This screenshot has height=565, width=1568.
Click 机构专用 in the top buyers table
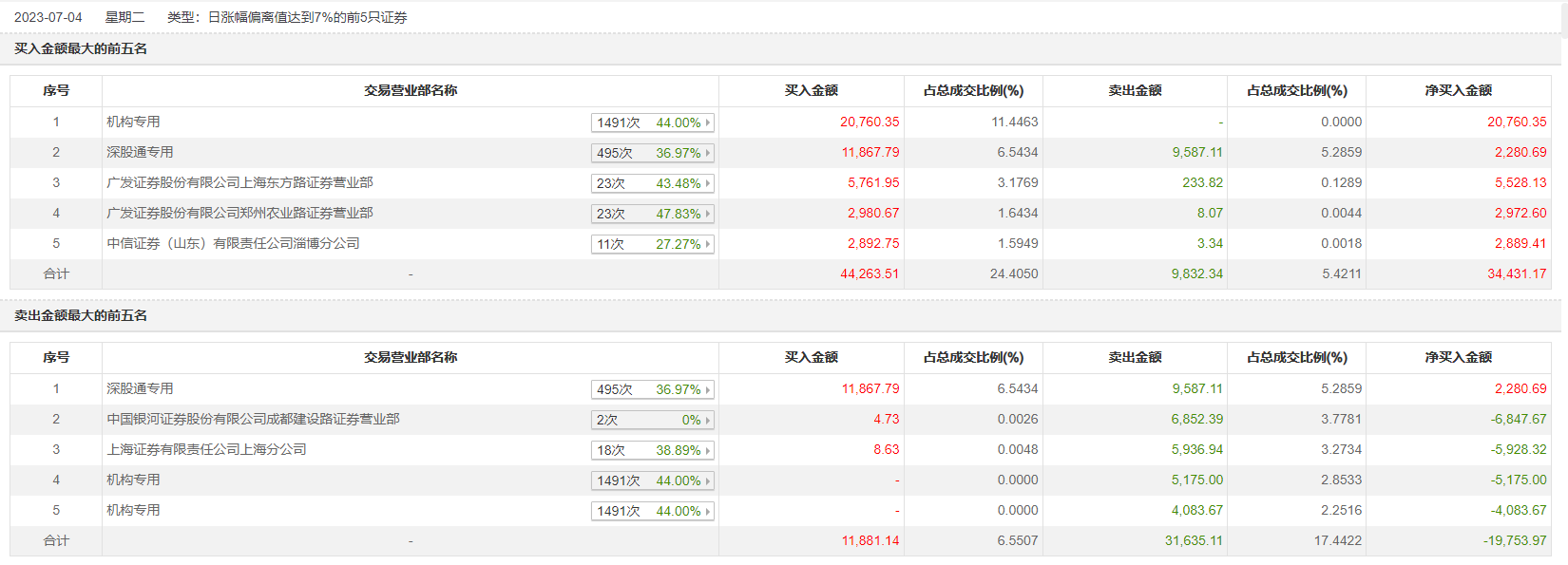(x=133, y=122)
